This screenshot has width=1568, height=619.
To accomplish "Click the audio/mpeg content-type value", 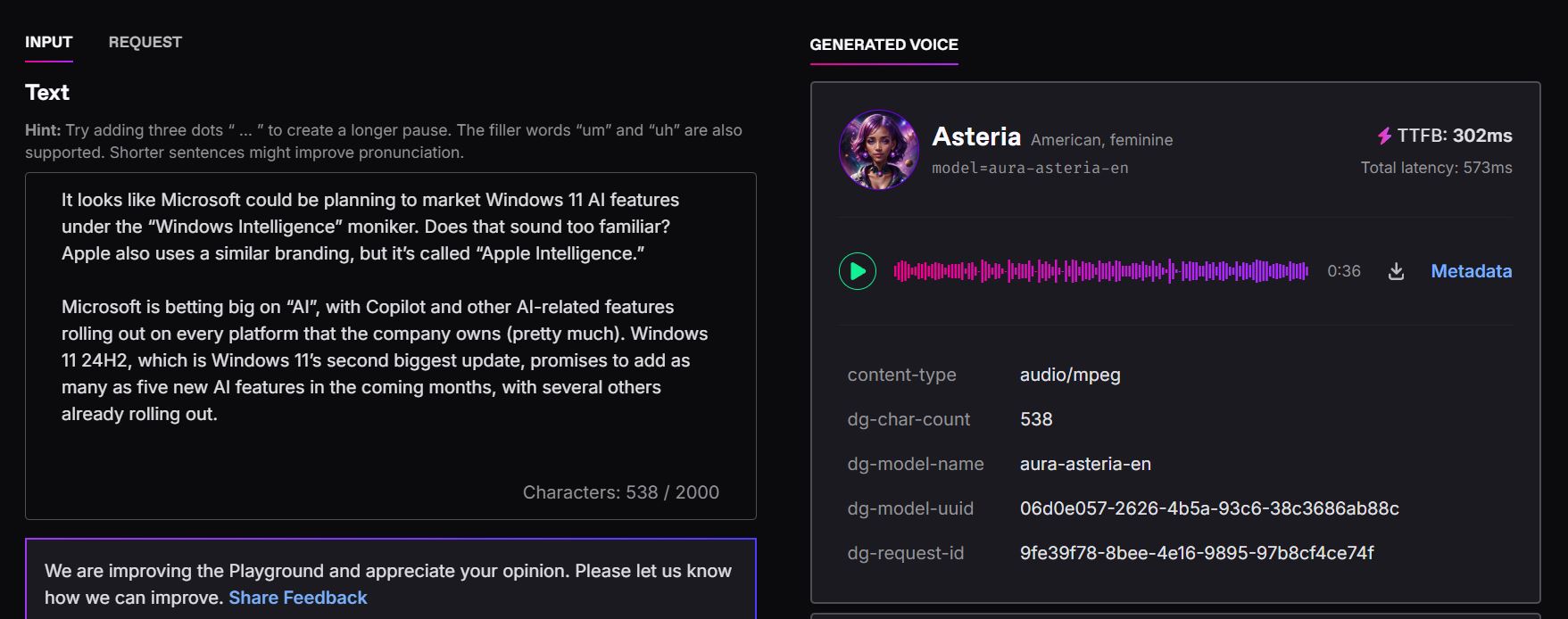I will (x=1070, y=375).
